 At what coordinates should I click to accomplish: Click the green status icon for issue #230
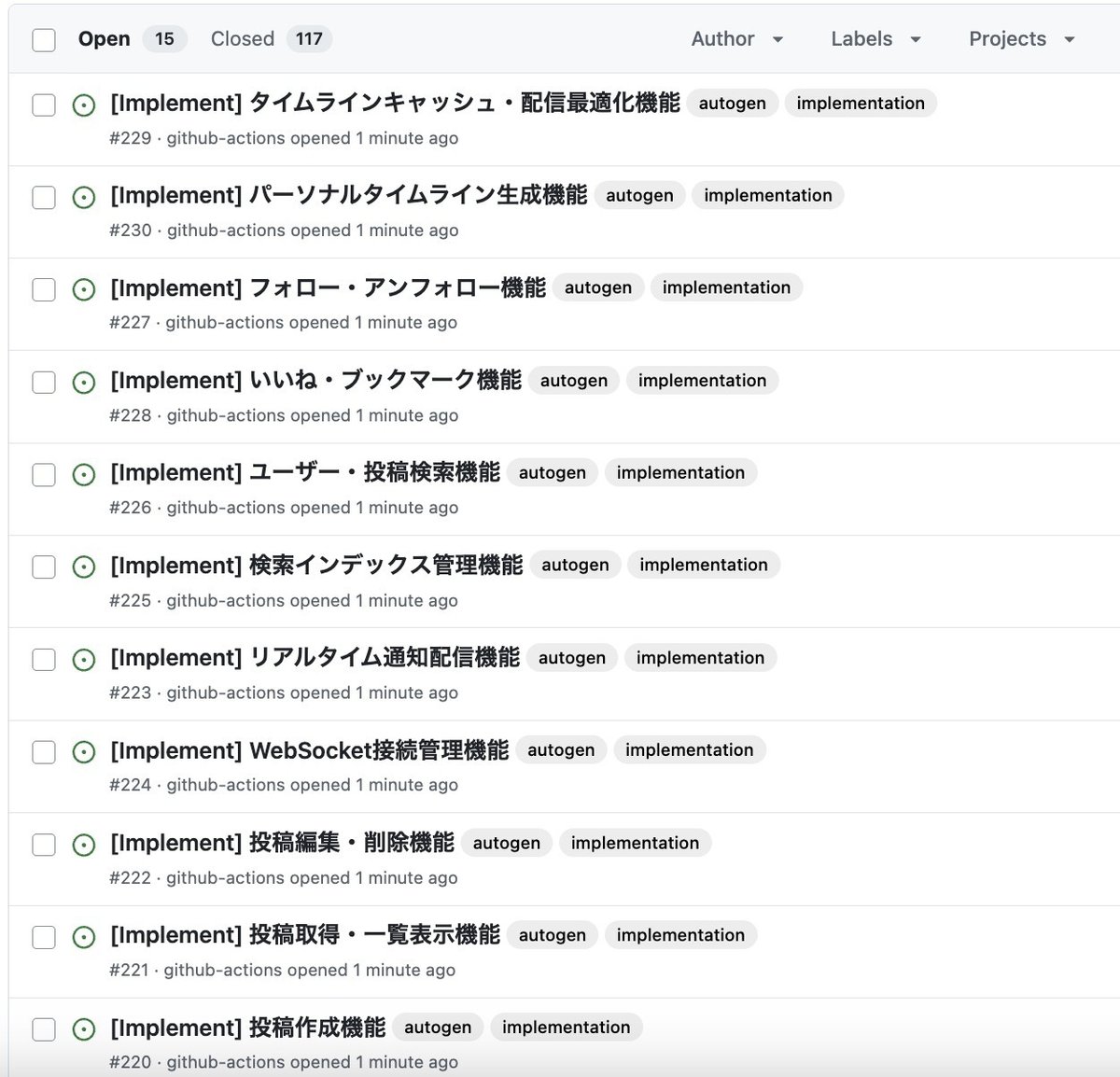click(83, 196)
